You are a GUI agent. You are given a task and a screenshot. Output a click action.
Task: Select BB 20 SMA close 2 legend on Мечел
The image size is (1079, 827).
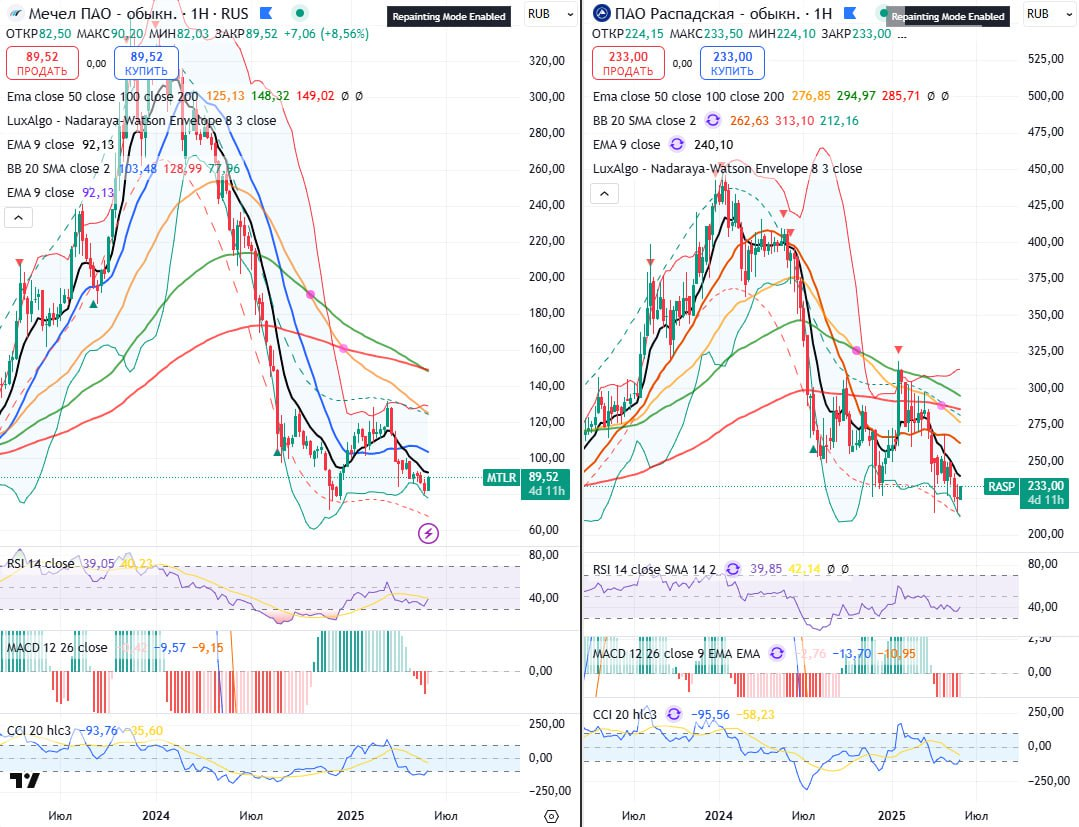tap(58, 169)
